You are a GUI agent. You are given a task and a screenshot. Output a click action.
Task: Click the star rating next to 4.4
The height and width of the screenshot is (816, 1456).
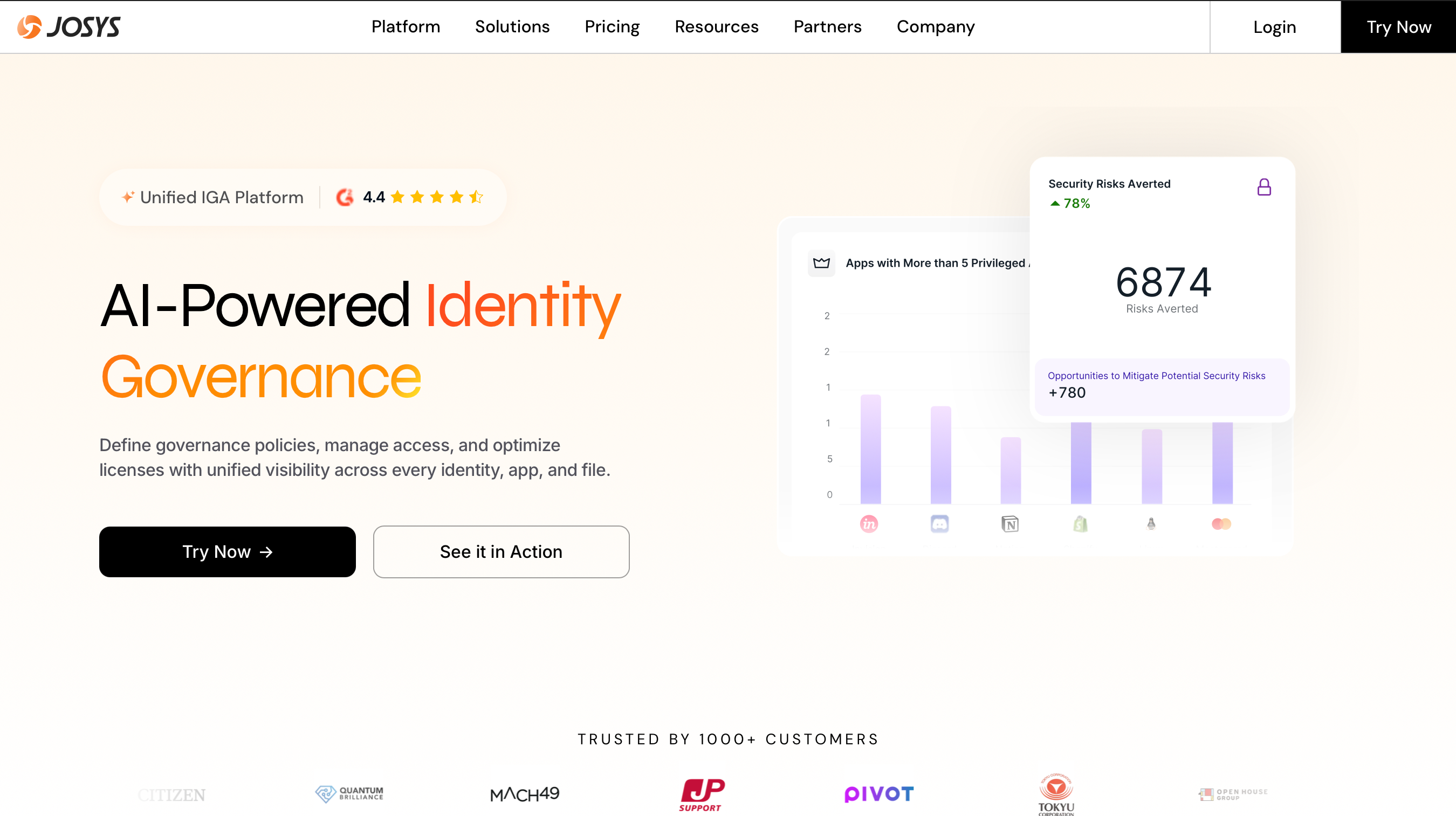[437, 197]
